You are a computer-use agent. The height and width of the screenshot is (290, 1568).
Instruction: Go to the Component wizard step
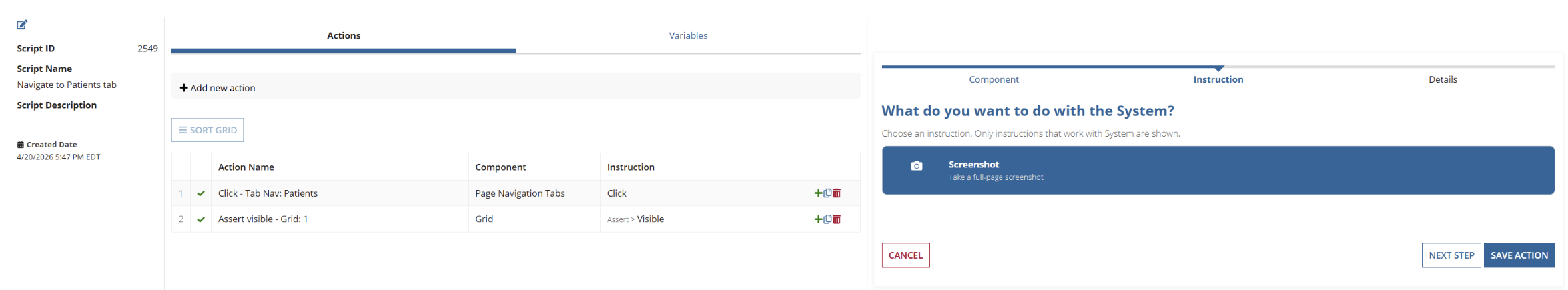[994, 79]
